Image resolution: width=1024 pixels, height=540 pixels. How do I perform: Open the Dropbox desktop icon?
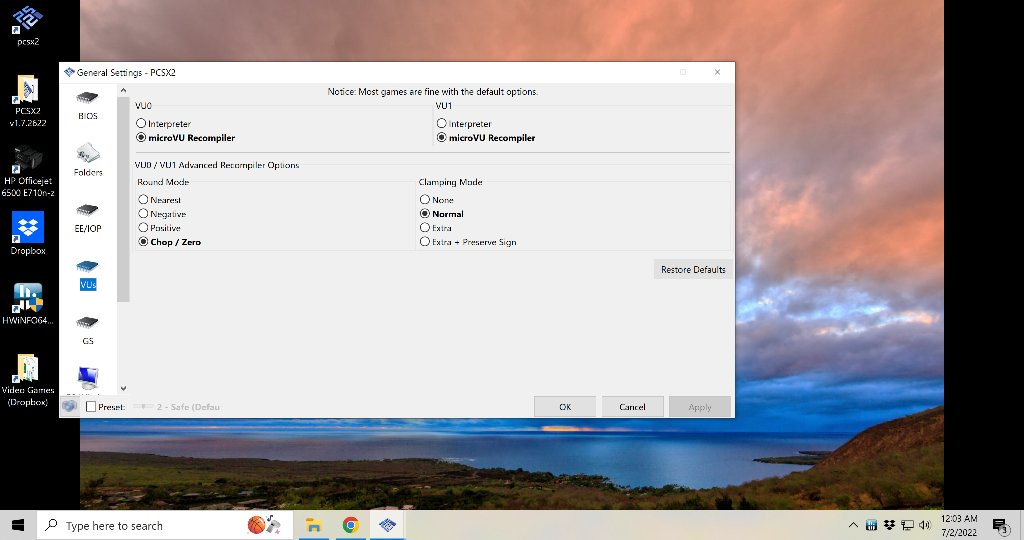[x=27, y=233]
